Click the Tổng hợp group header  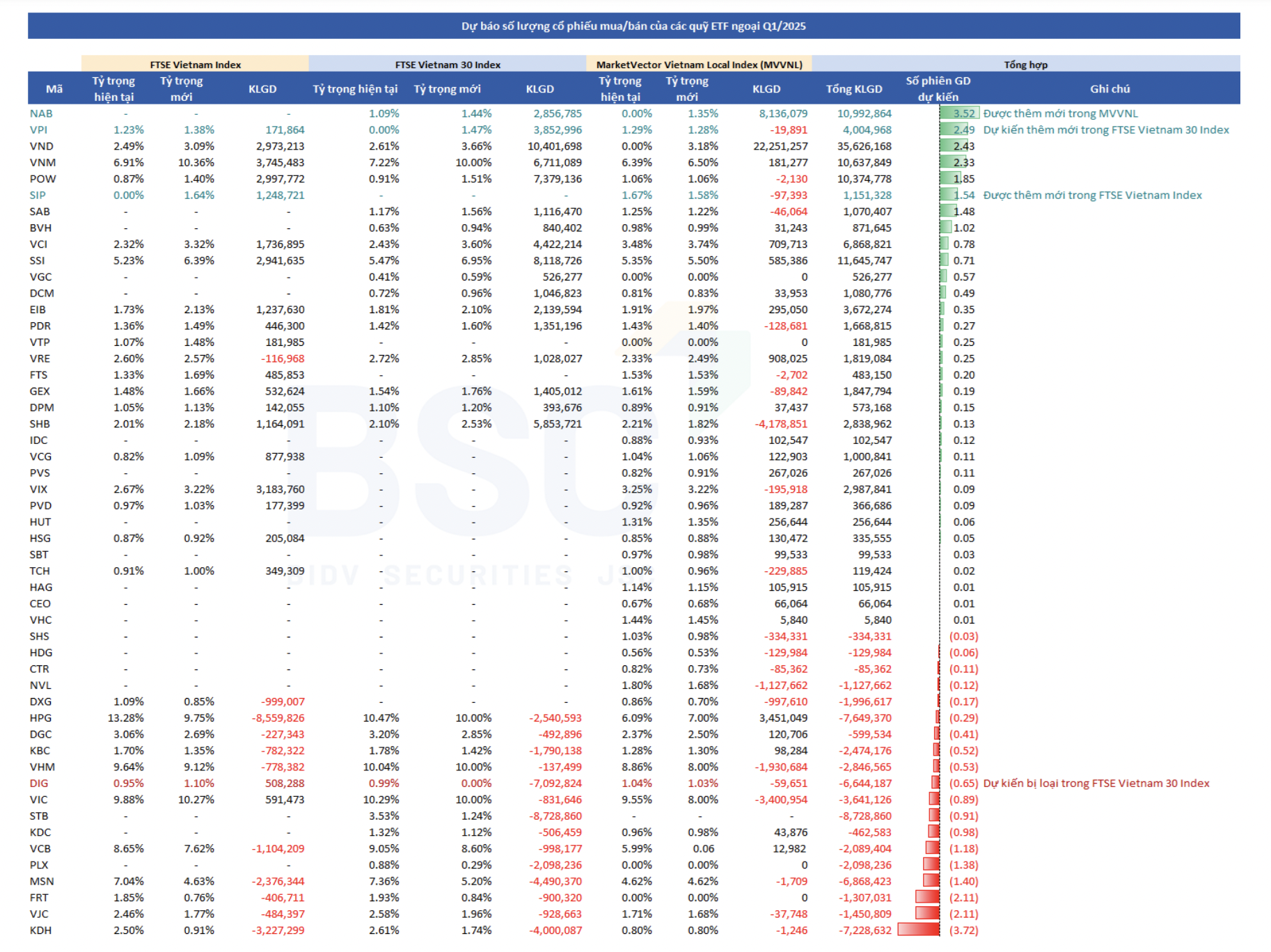tap(1025, 64)
